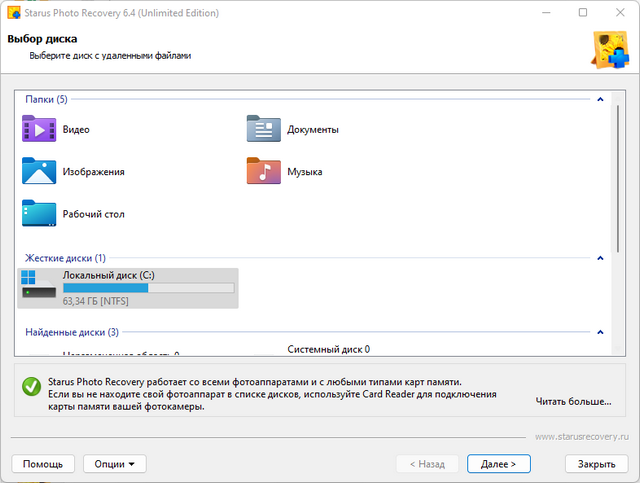Image resolution: width=640 pixels, height=483 pixels.
Task: Collapse the Найденные диски (3) section
Action: (600, 332)
